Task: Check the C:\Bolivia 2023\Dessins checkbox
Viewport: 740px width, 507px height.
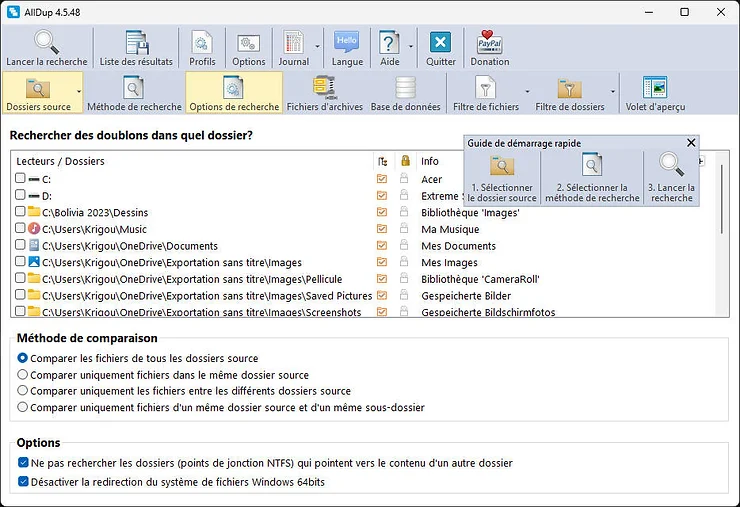Action: pyautogui.click(x=20, y=211)
